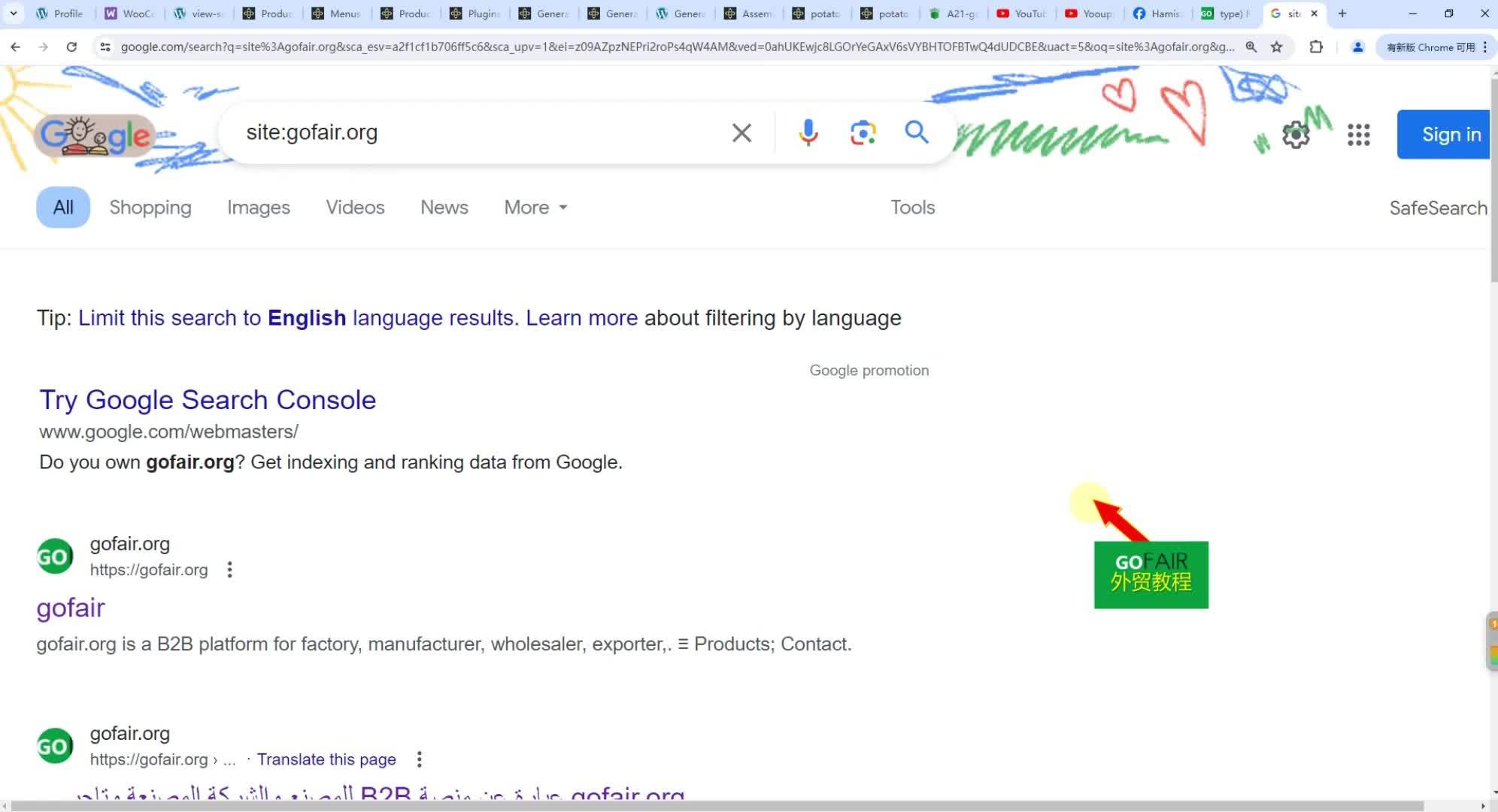Expand the More search filters dropdown
The height and width of the screenshot is (812, 1498).
[x=535, y=208]
